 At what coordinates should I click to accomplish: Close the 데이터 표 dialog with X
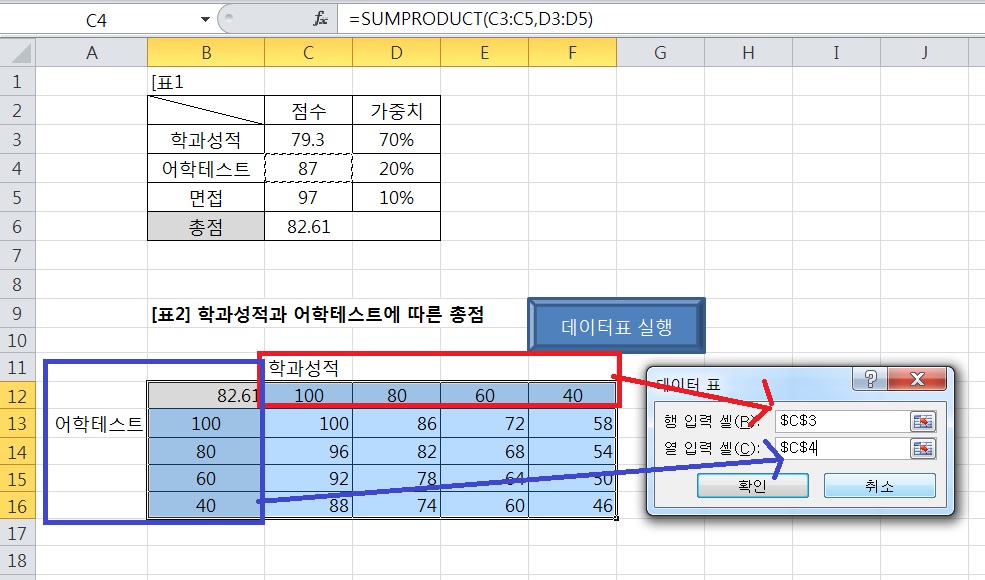coord(922,380)
